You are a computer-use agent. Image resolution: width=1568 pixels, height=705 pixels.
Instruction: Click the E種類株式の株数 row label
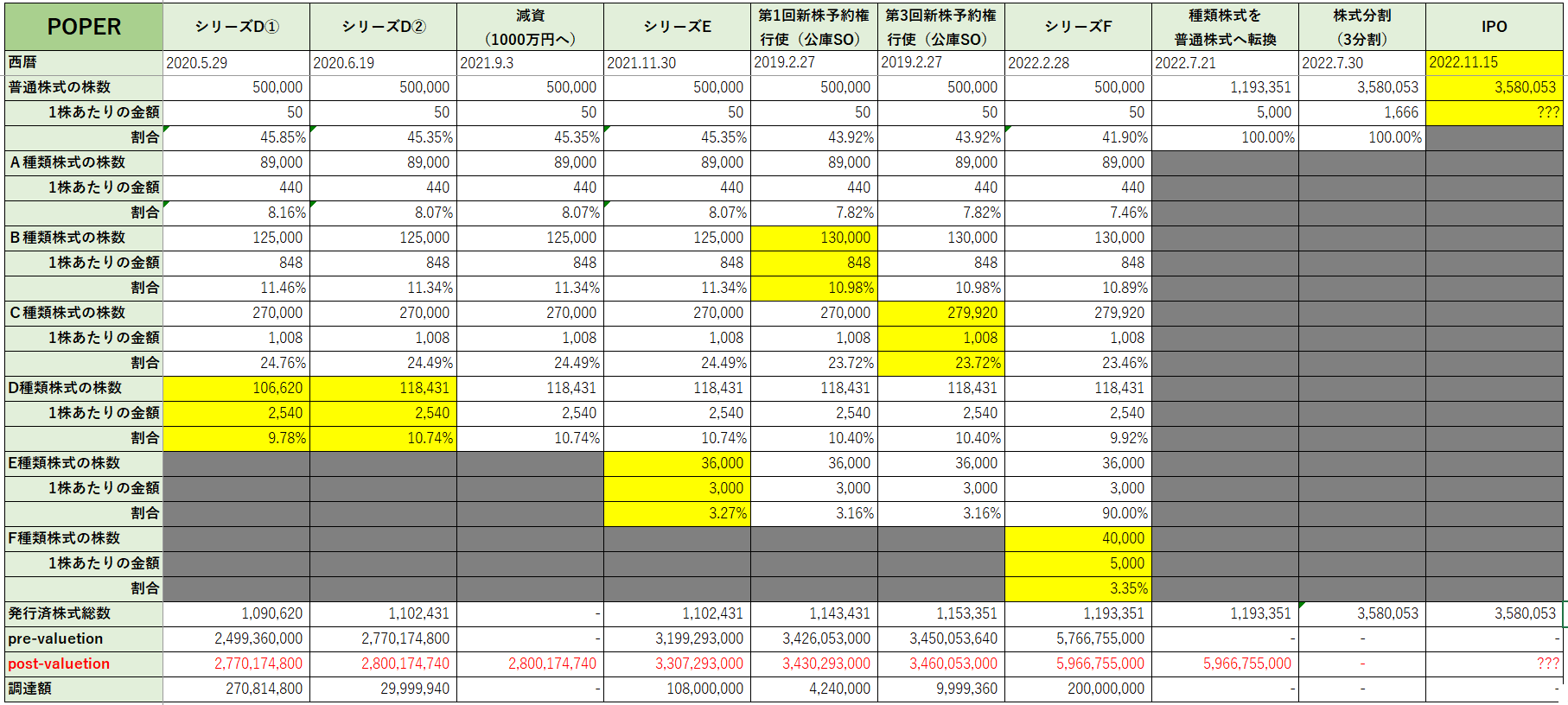[x=84, y=463]
